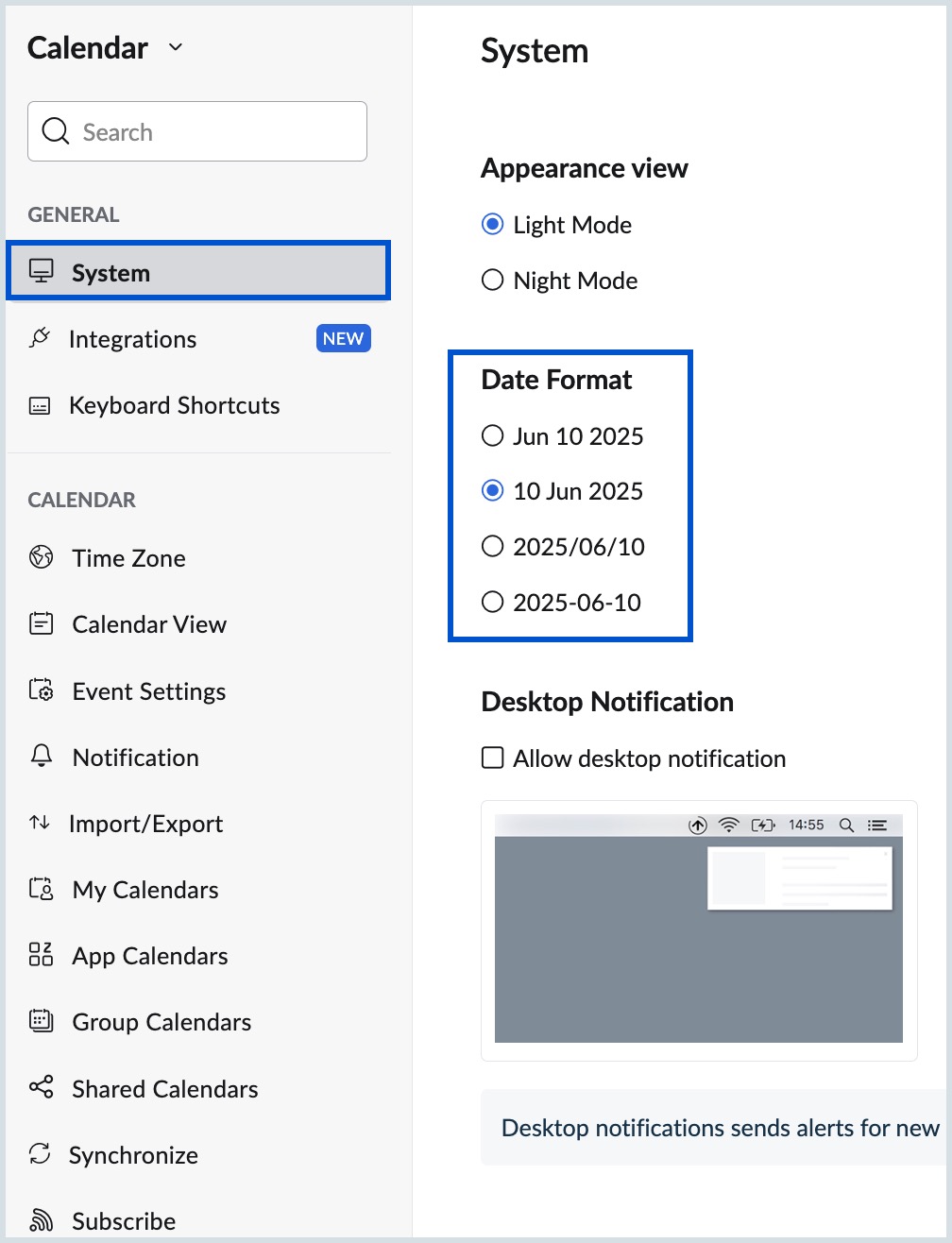This screenshot has width=952, height=1243.
Task: Click the Notification bell icon
Action: coord(41,757)
